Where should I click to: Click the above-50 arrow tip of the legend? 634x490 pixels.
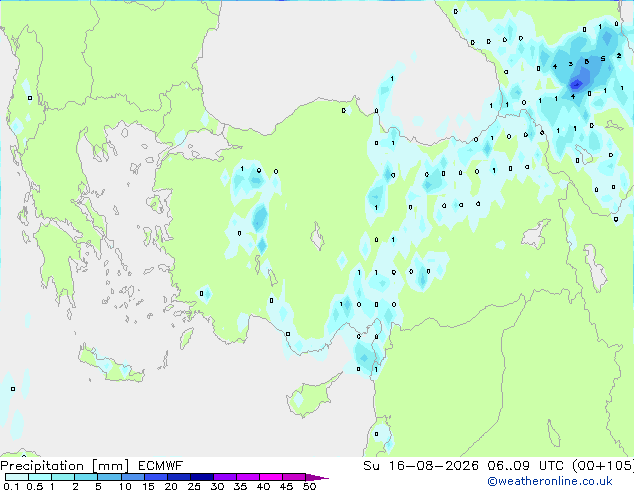317,477
